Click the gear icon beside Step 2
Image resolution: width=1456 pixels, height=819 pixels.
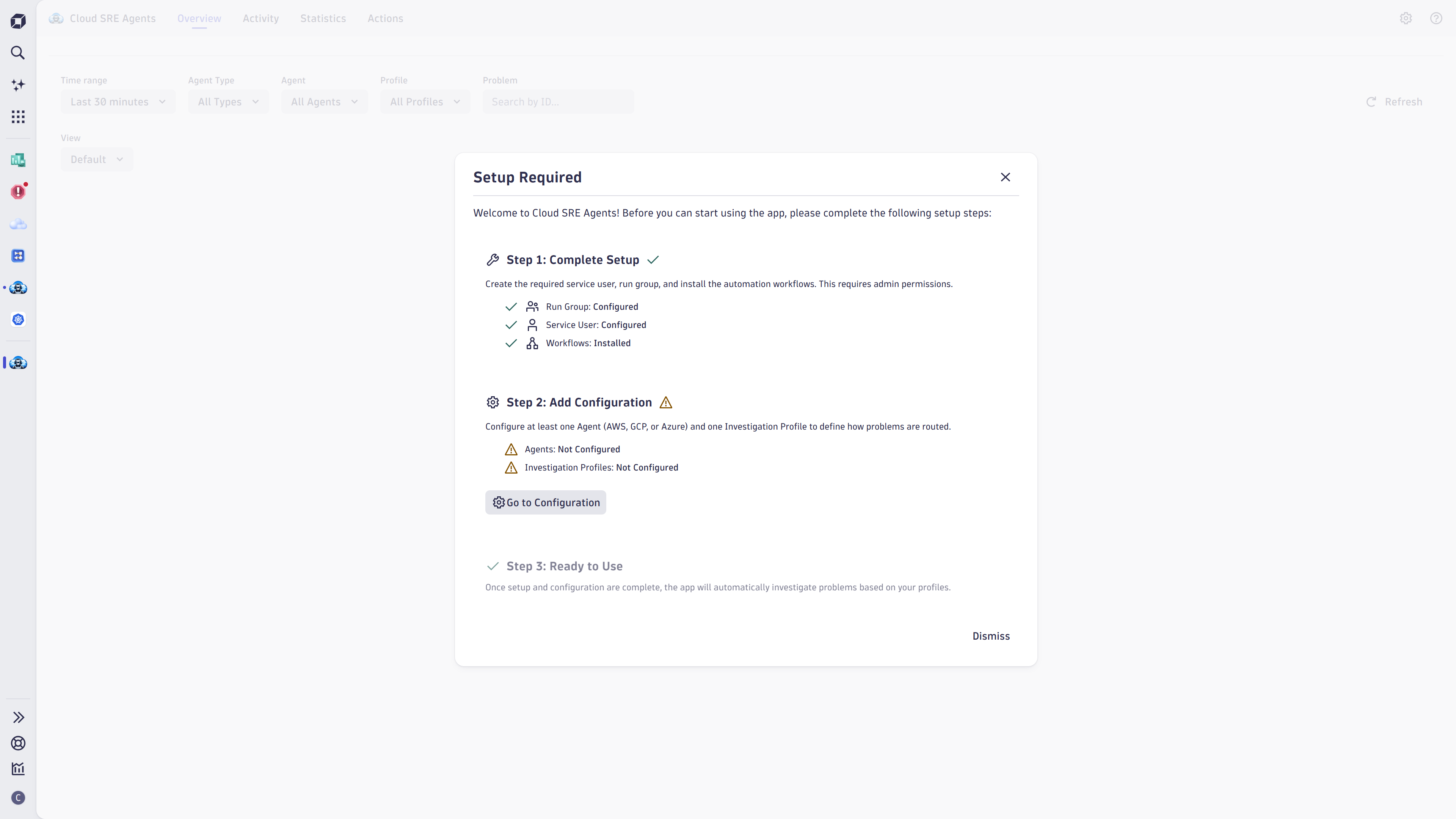[492, 402]
